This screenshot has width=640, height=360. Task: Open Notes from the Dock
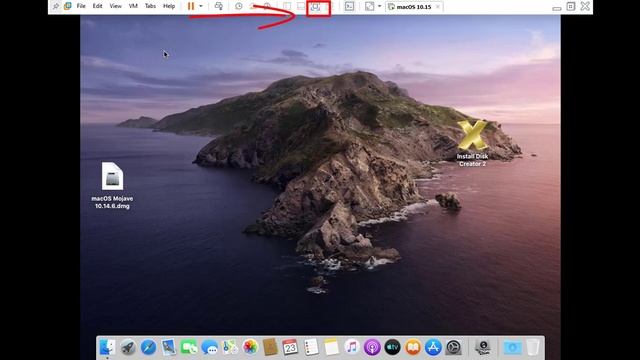(331, 347)
